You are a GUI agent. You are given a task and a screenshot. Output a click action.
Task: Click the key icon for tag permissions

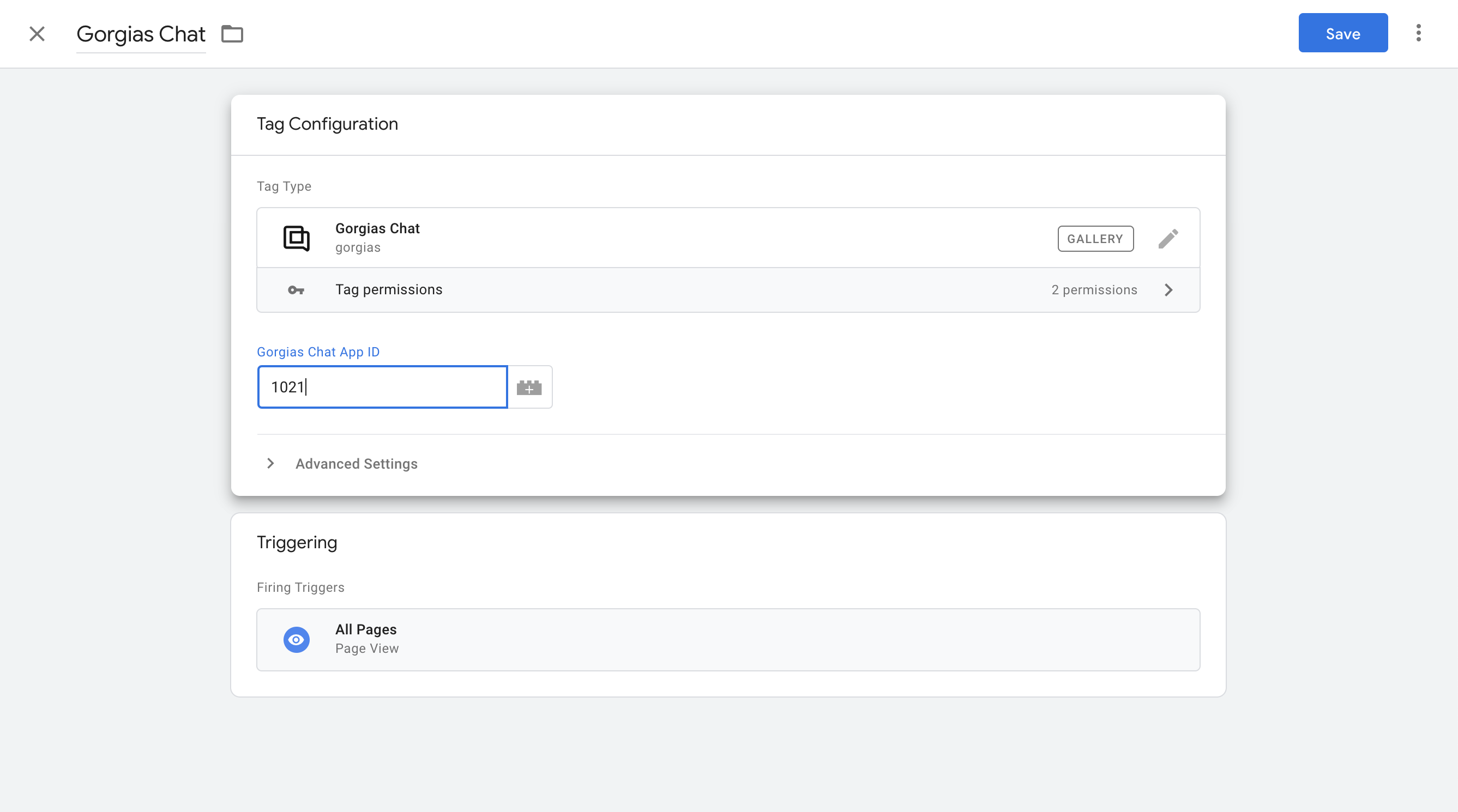[x=296, y=290]
